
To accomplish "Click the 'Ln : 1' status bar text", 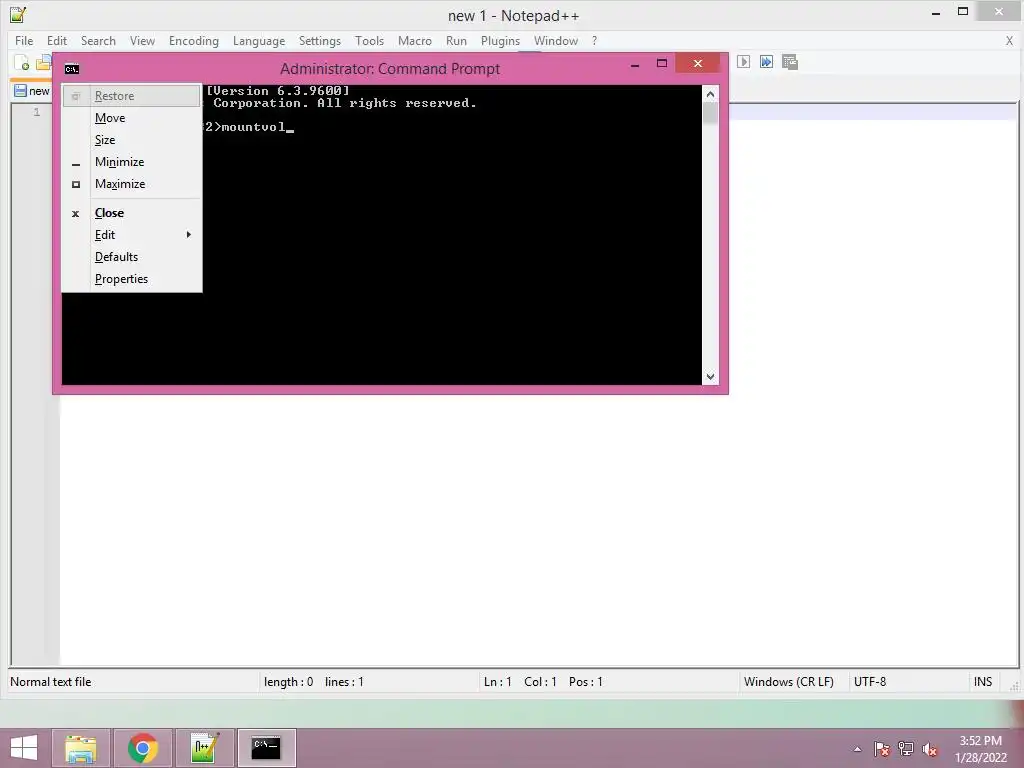I will click(498, 682).
